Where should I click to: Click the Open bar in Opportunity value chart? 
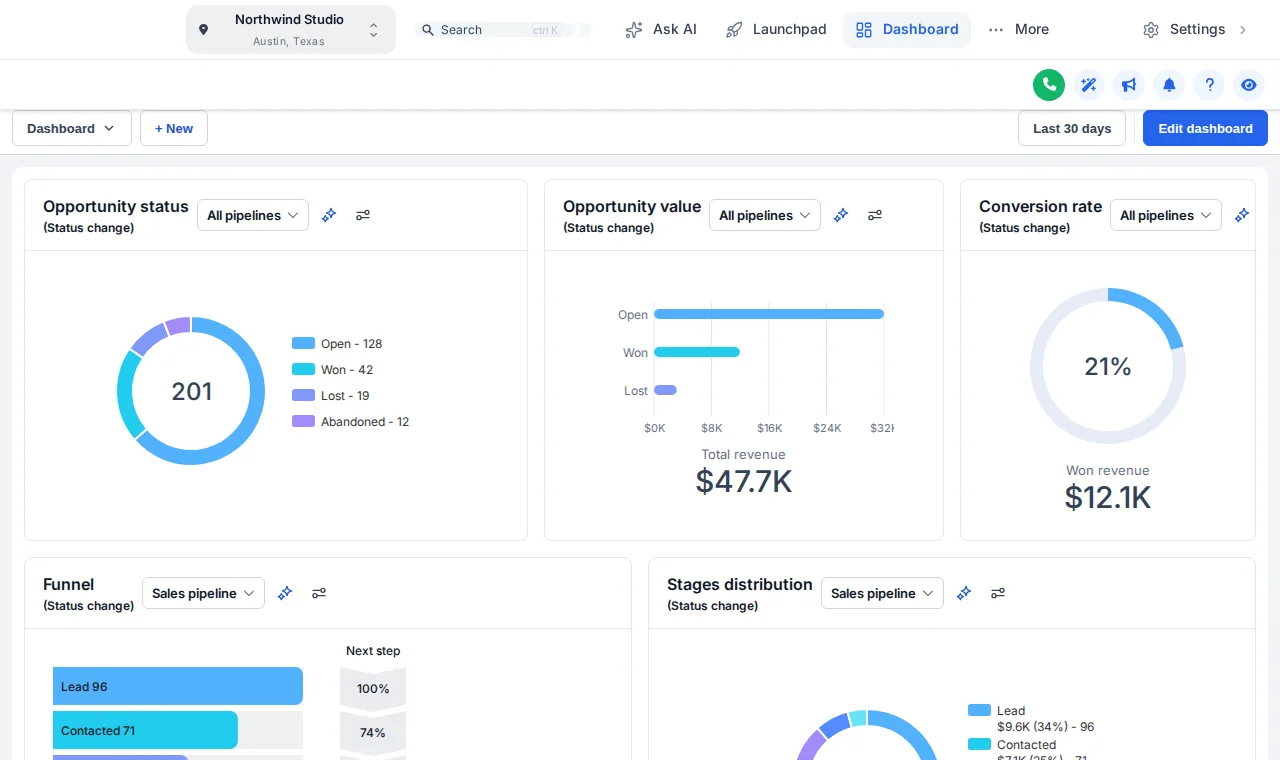point(769,314)
